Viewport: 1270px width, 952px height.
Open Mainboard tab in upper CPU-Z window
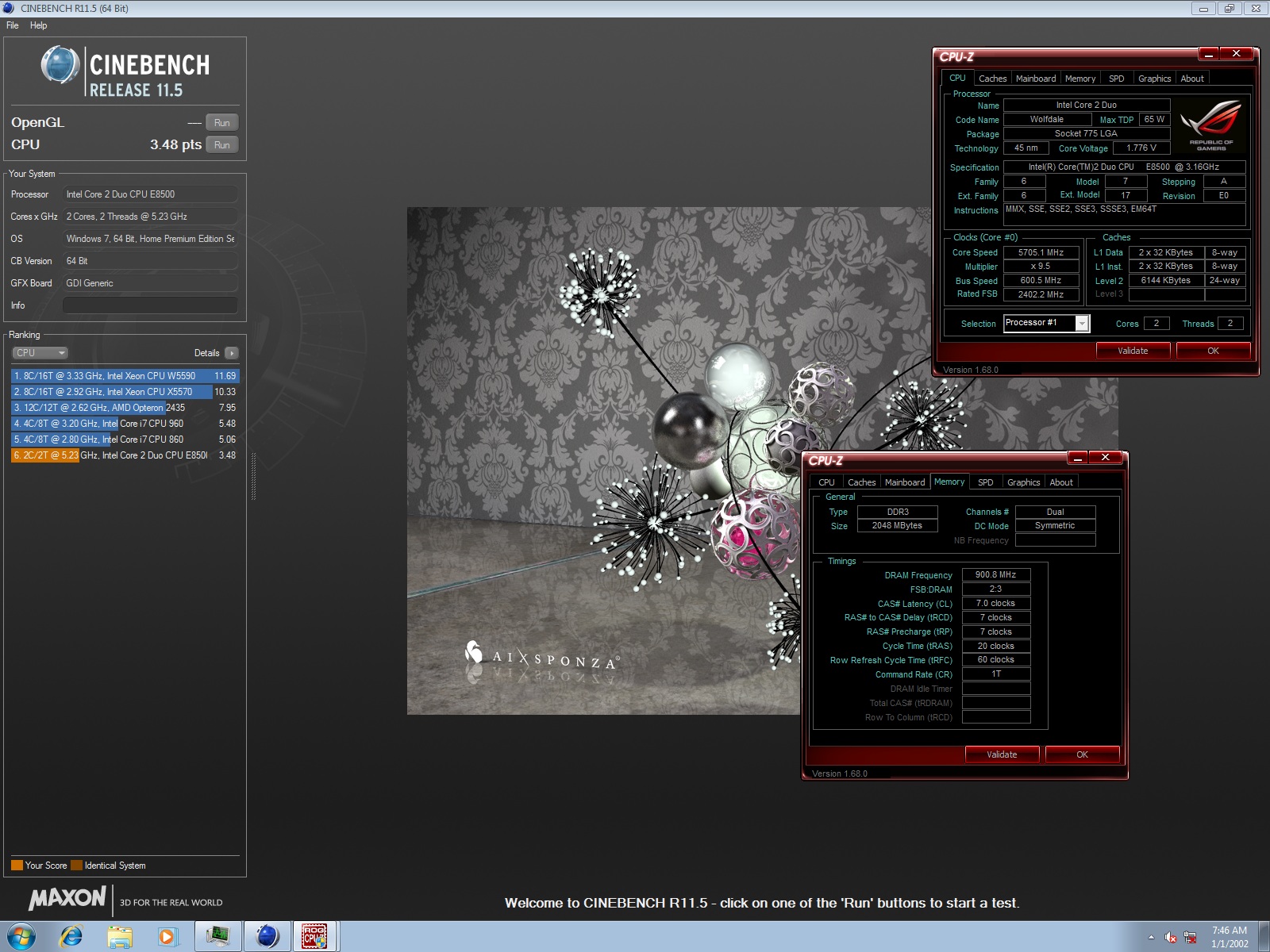[x=1036, y=79]
